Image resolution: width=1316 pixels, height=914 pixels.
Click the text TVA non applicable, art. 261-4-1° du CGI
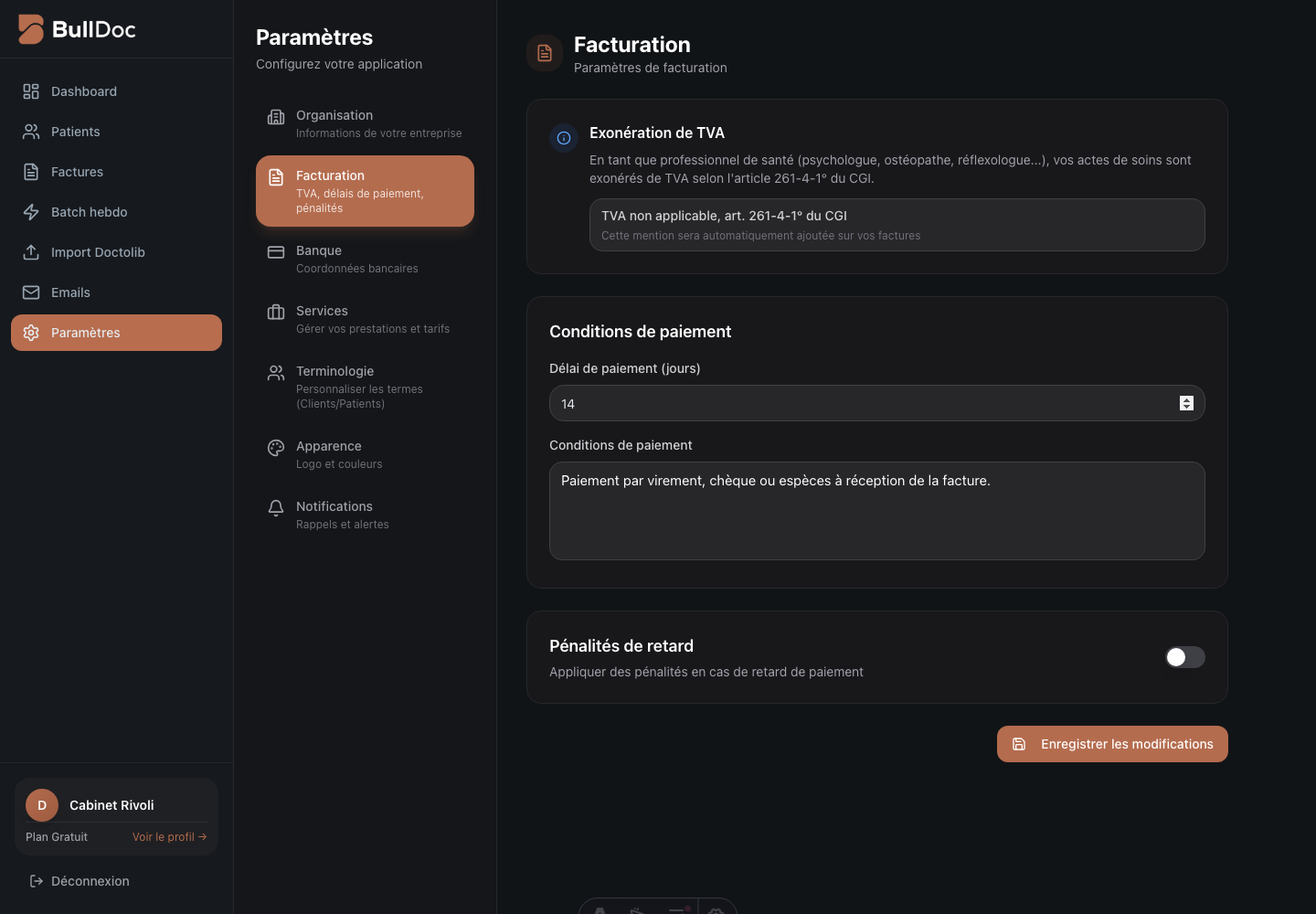pyautogui.click(x=724, y=216)
